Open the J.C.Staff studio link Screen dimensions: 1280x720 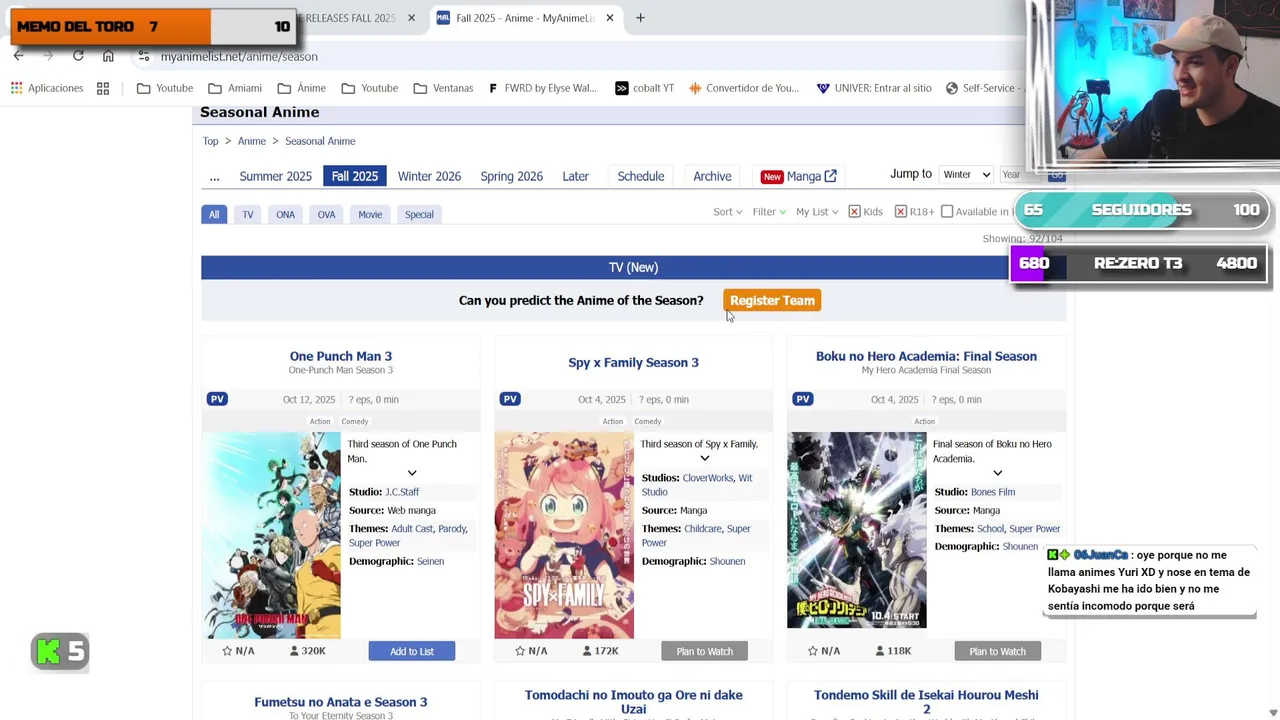point(402,492)
